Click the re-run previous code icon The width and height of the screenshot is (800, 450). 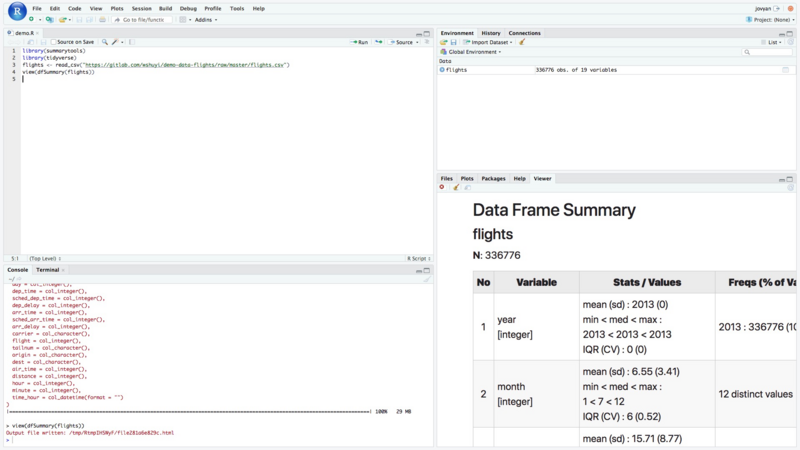coord(378,42)
